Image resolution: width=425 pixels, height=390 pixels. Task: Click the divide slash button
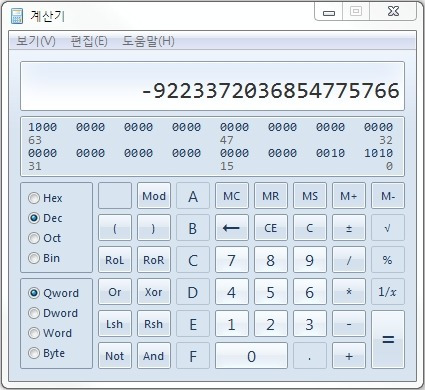[x=349, y=260]
